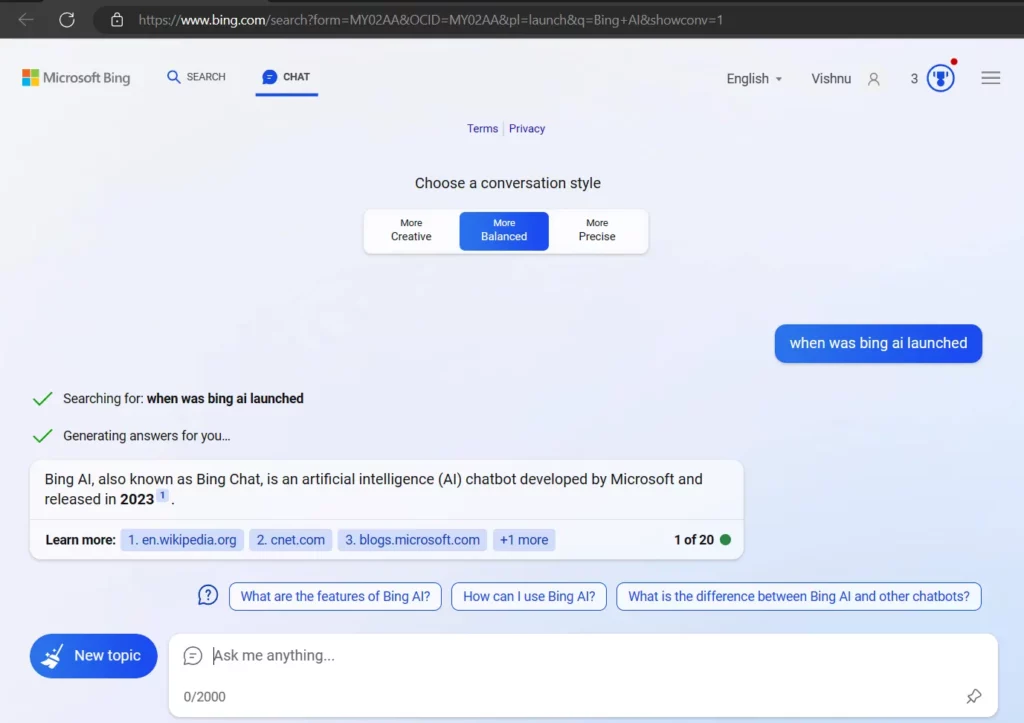Open the Terms link
This screenshot has height=723, width=1024.
click(482, 129)
